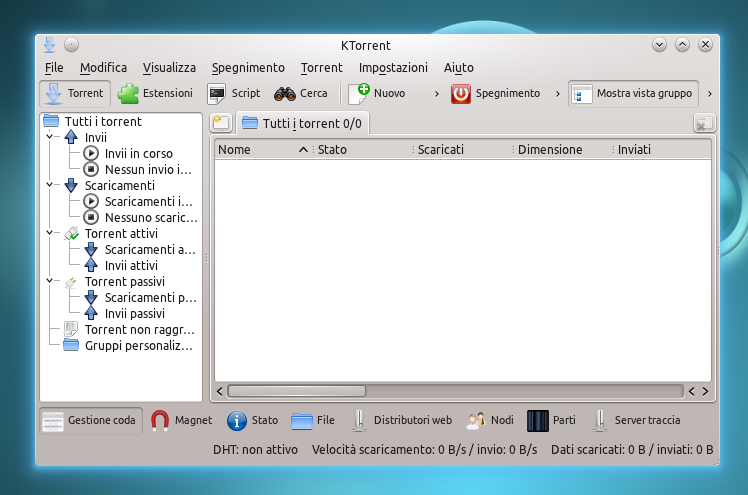Click the round pin button in titlebar
Viewport: 748px width, 495px height.
coord(71,45)
